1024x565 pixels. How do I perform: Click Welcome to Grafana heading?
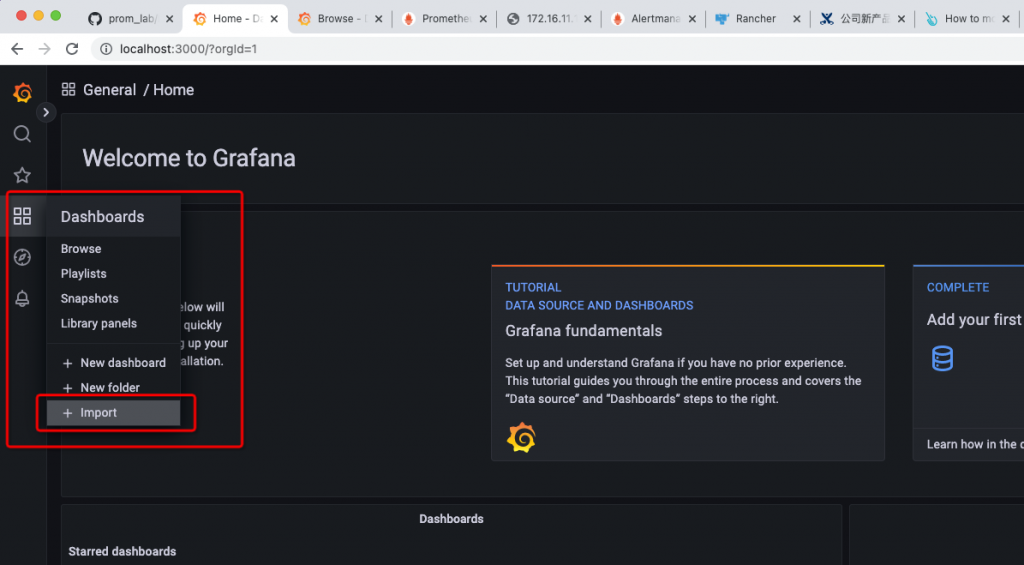(x=189, y=158)
